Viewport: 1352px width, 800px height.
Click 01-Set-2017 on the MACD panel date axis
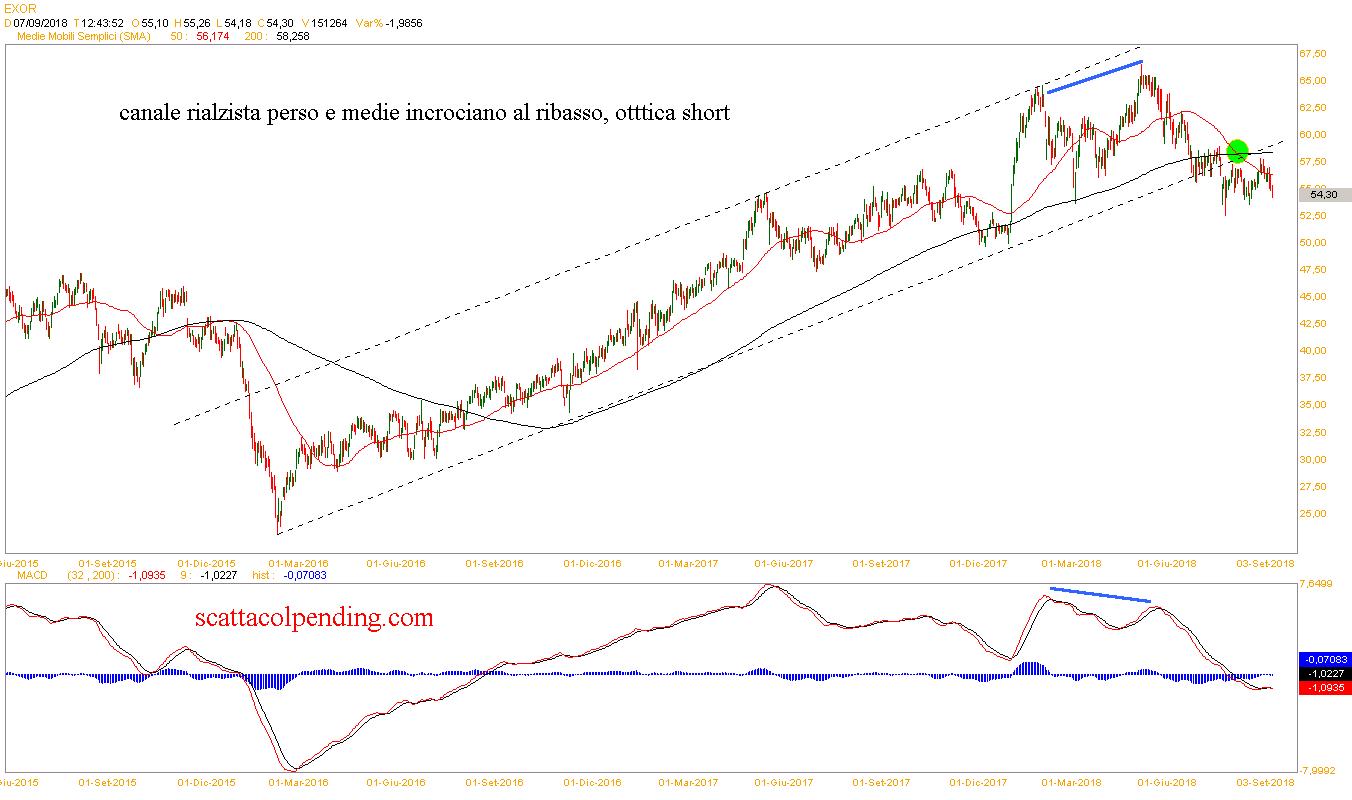pyautogui.click(x=881, y=783)
